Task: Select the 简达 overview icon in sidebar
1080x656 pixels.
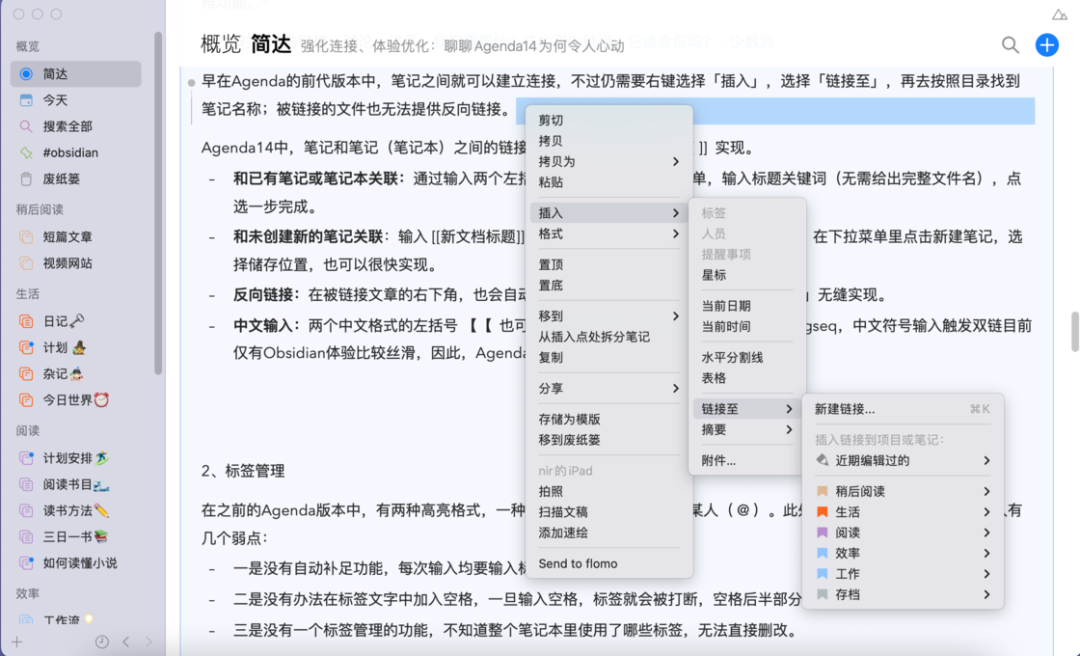Action: tap(26, 74)
